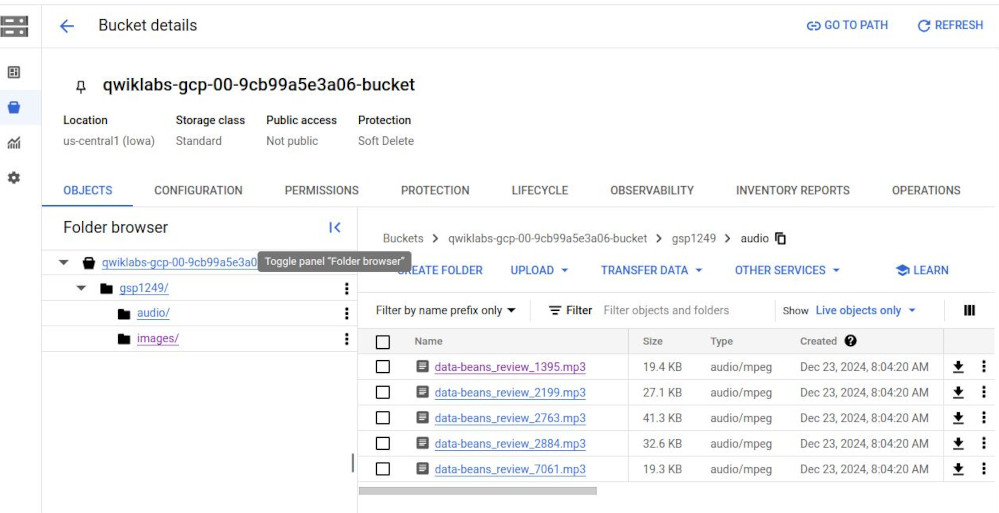
Task: Open more actions for data-beans_review_1395.mp3
Action: click(984, 366)
